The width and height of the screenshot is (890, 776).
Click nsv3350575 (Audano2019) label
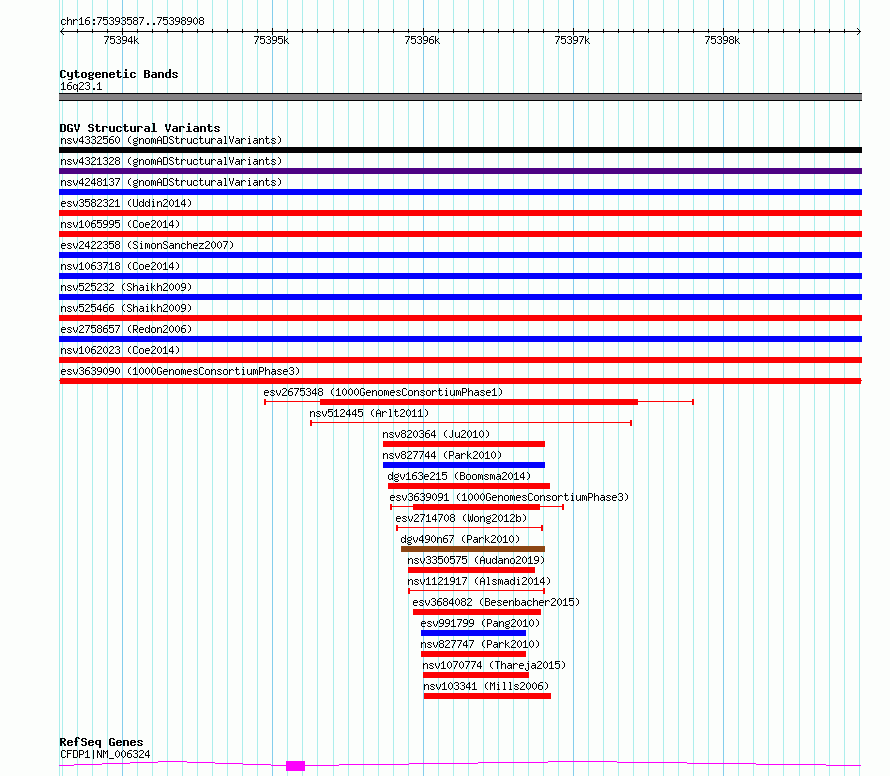[476, 560]
